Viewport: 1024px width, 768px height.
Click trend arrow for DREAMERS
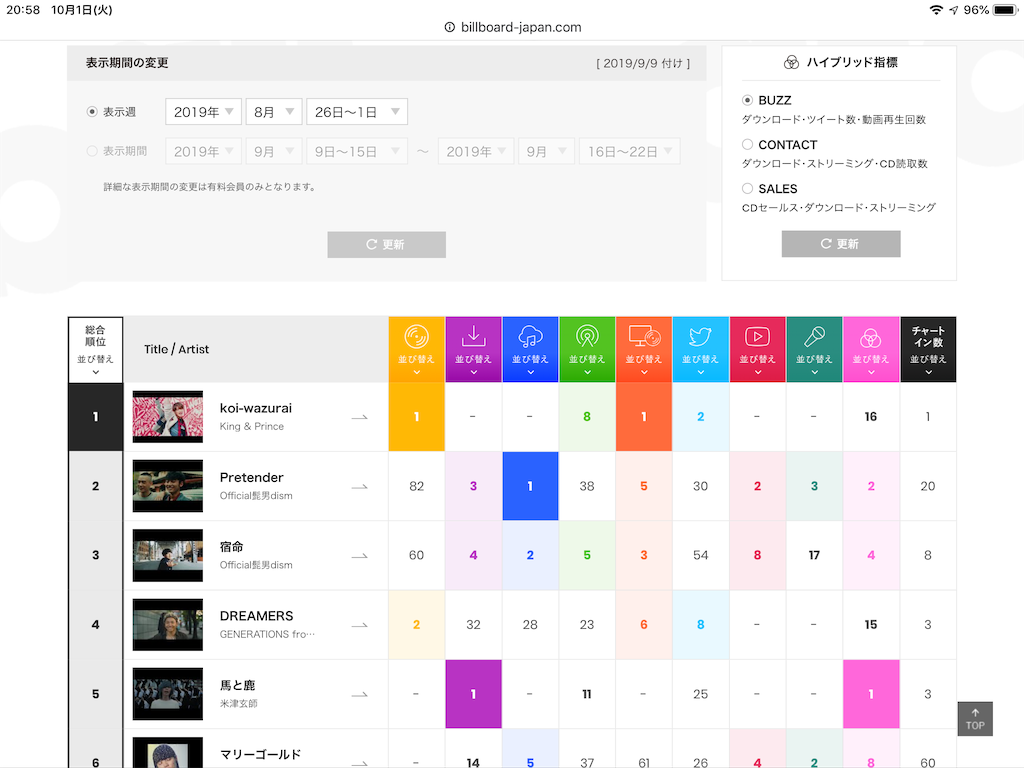359,625
